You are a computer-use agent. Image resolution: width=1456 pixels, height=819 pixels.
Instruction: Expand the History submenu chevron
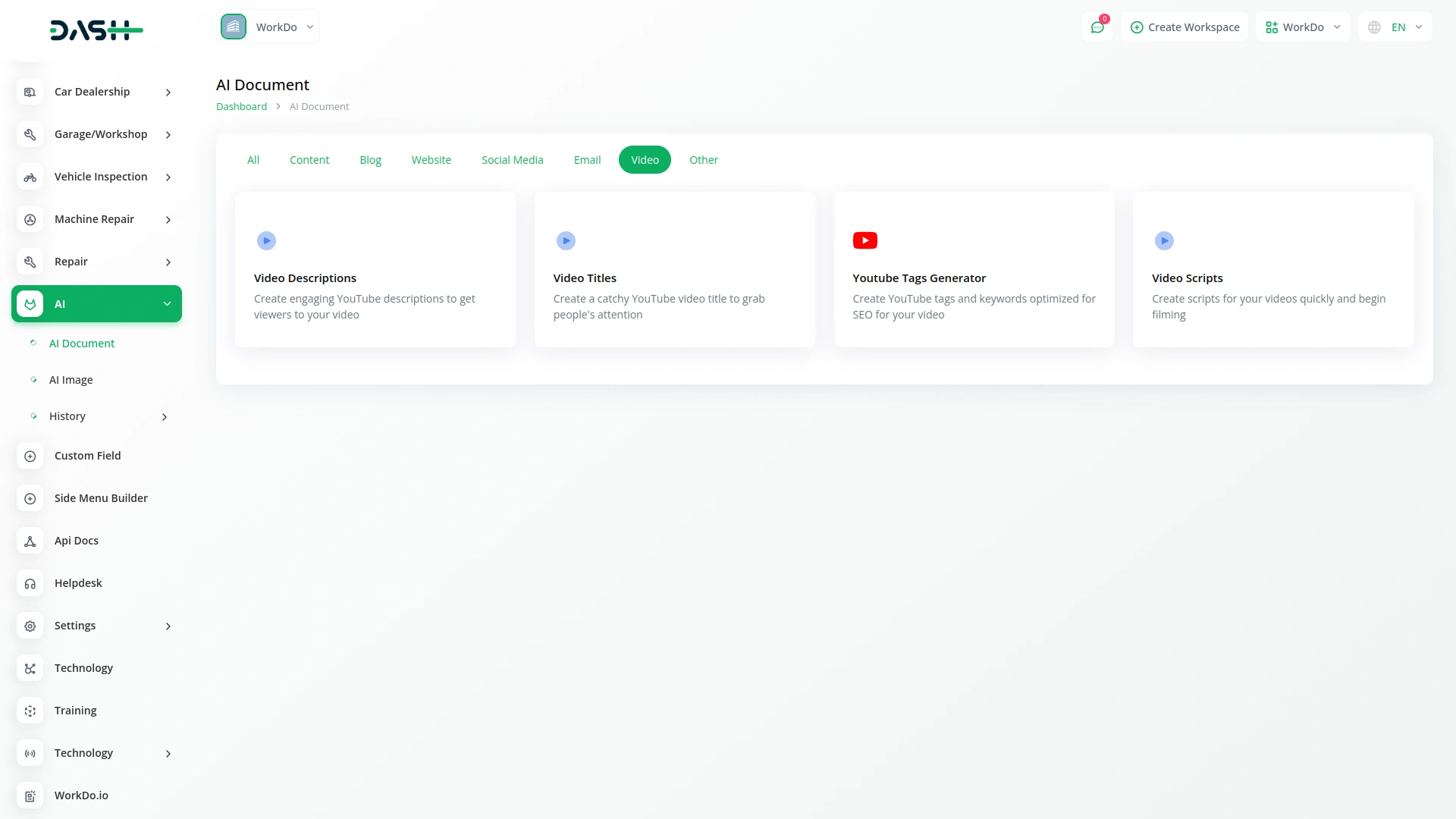pos(165,417)
